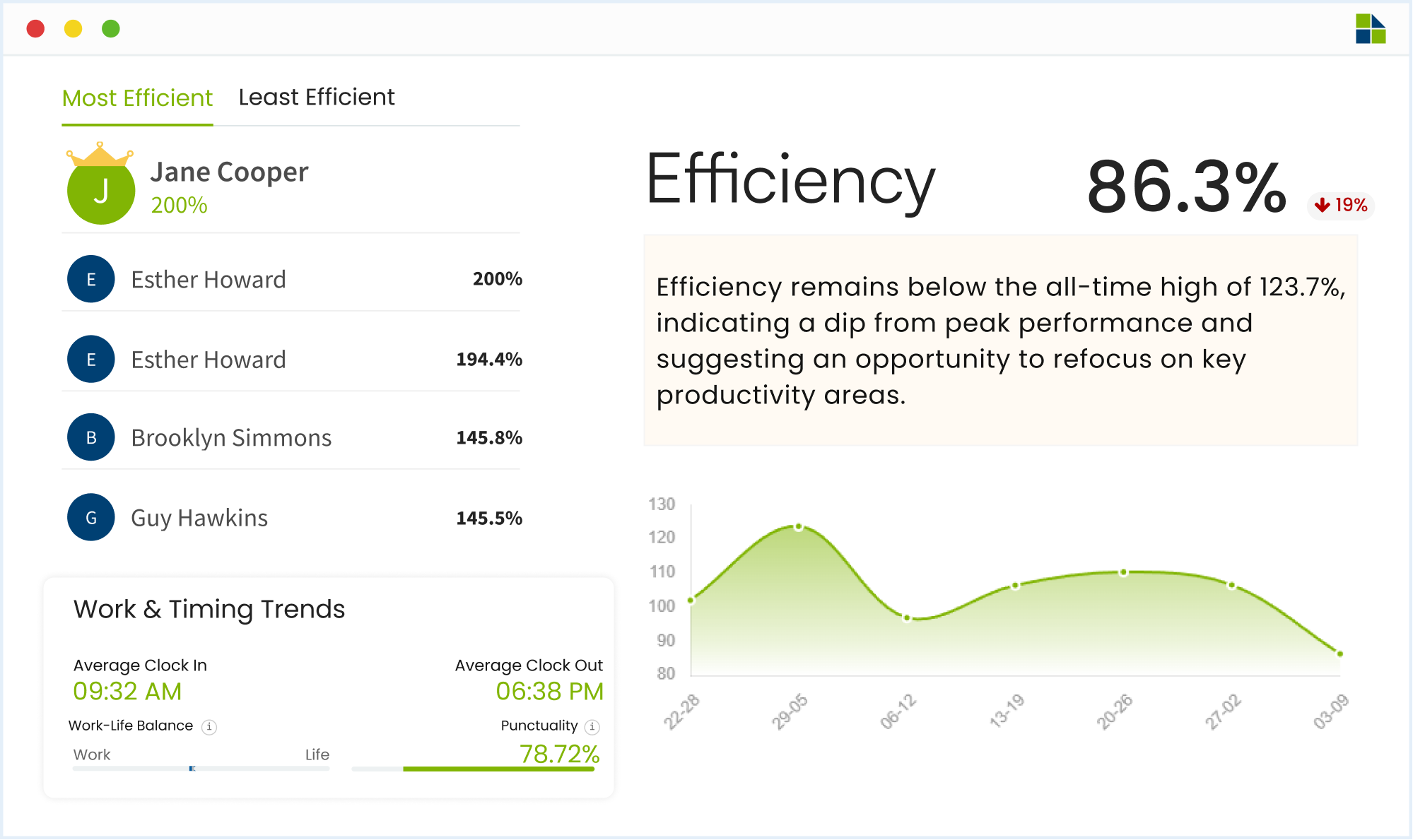Image resolution: width=1413 pixels, height=840 pixels.
Task: Click the Average Clock In time 09:32 AM
Action: (127, 691)
